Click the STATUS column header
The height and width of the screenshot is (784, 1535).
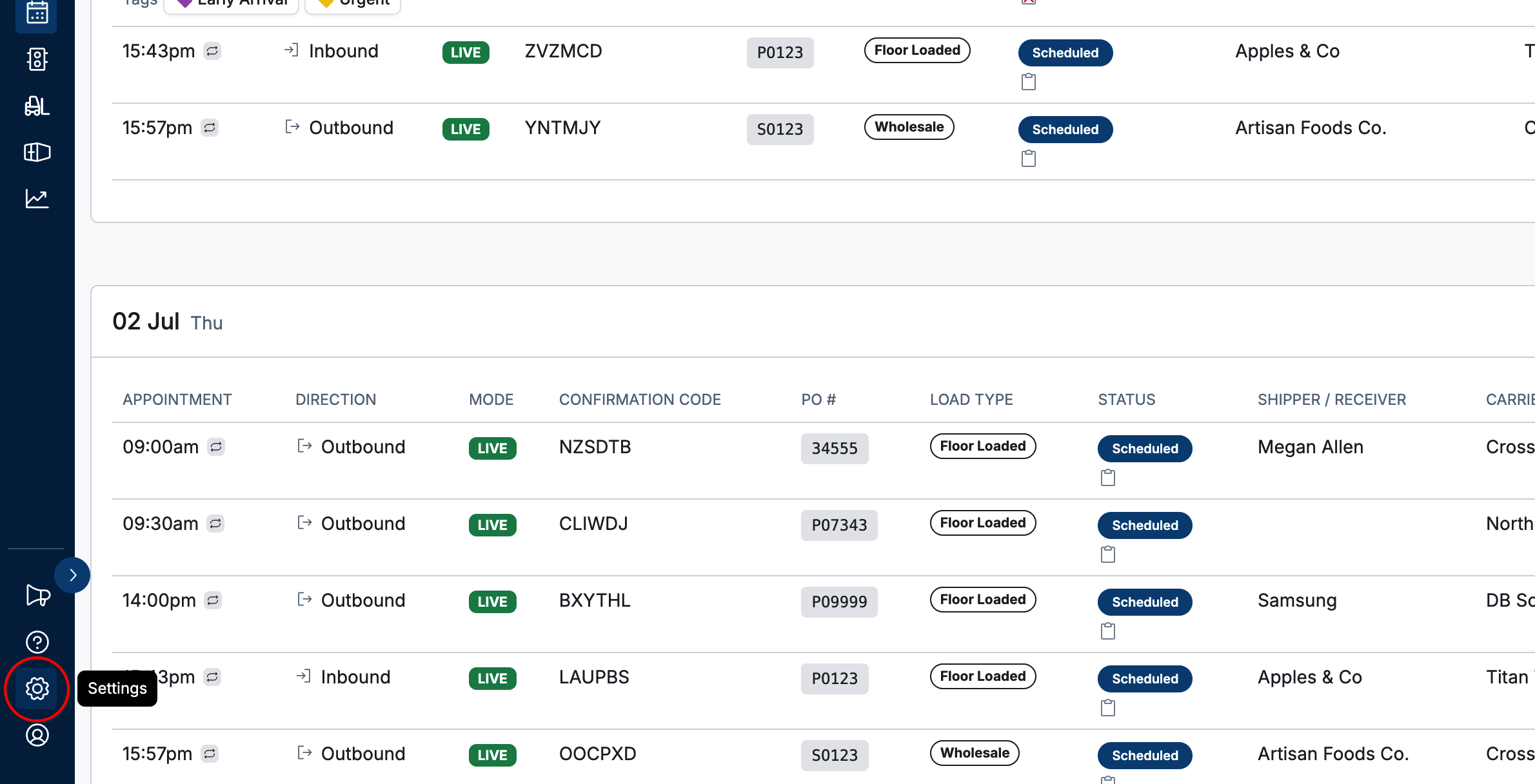(x=1127, y=400)
